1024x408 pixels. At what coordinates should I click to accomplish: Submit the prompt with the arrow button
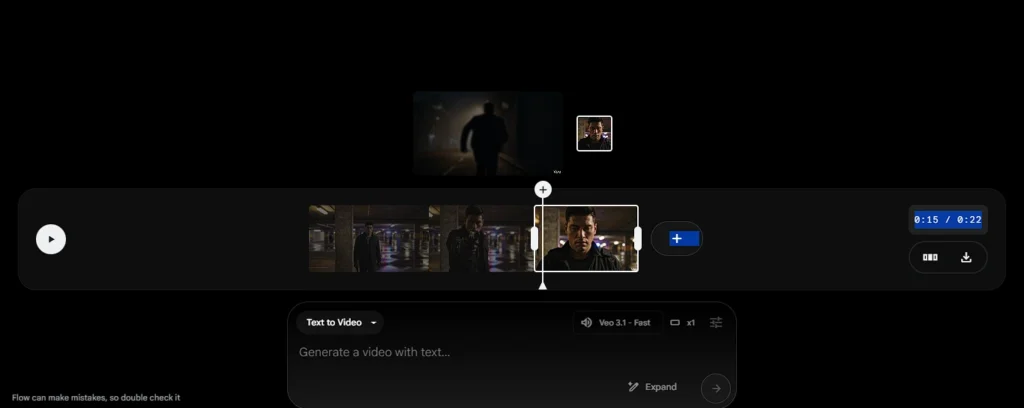pos(716,388)
